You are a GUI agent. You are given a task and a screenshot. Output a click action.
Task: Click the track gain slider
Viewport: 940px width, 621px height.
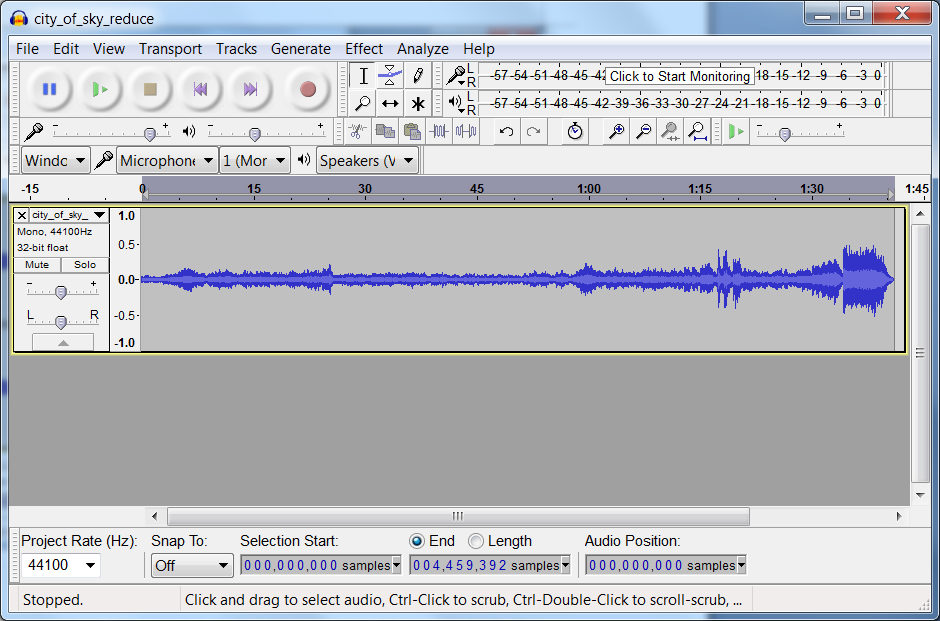(61, 292)
